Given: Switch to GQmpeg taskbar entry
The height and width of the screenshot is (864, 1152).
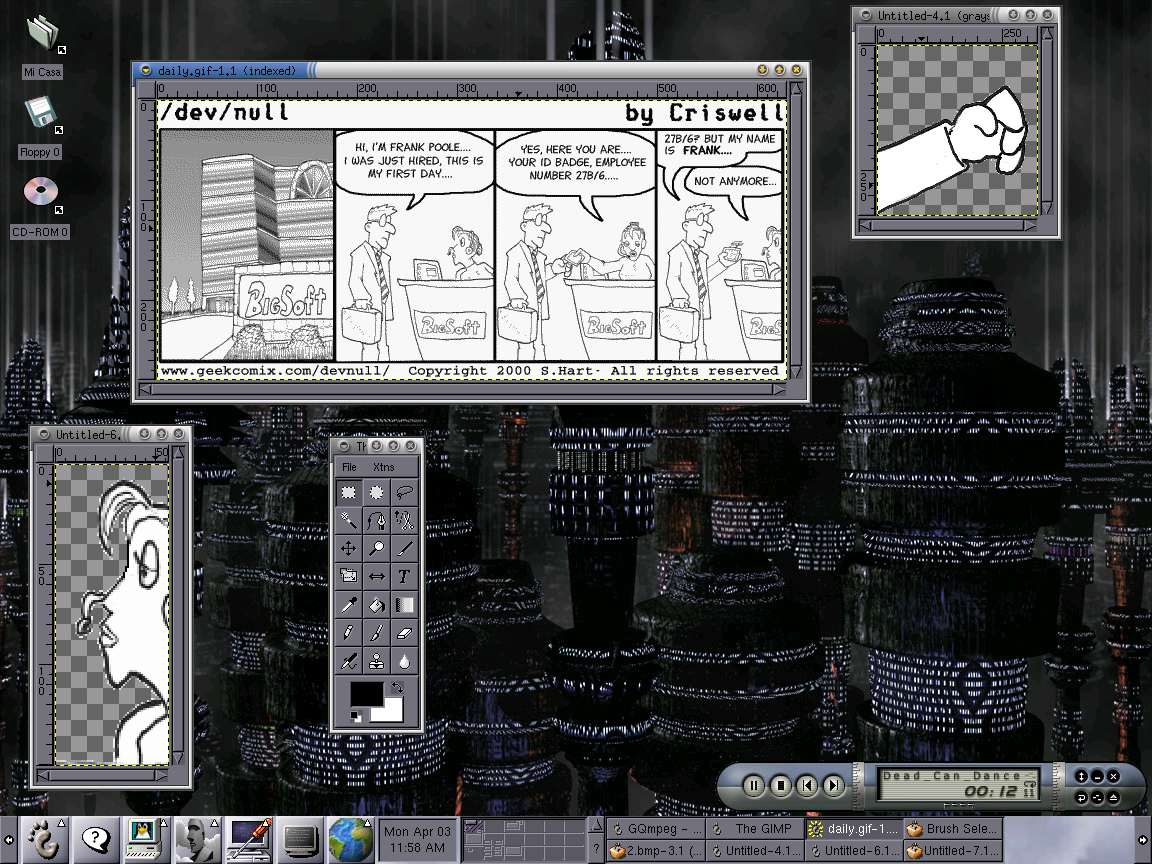Looking at the screenshot, I should [x=656, y=829].
